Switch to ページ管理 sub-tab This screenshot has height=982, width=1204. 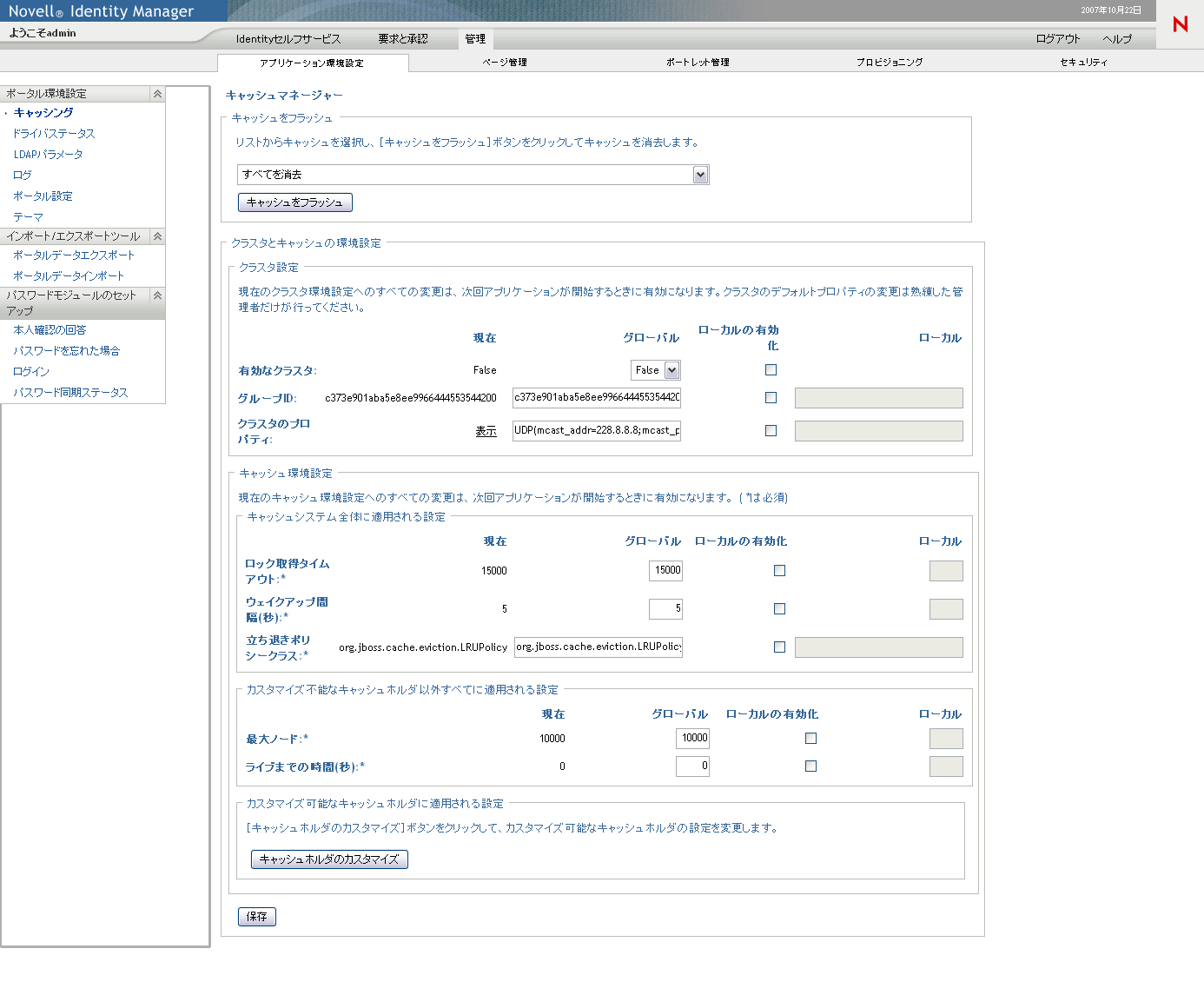[x=505, y=63]
